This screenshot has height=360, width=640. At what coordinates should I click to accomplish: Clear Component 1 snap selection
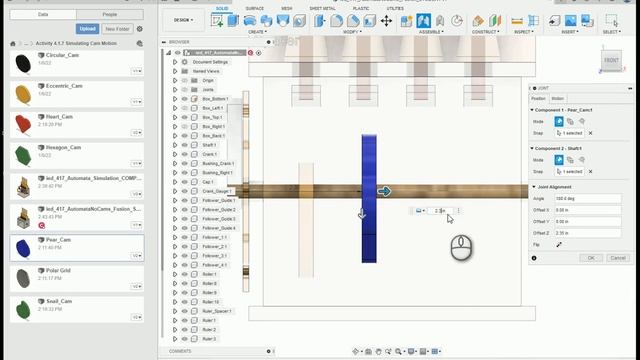pos(590,133)
